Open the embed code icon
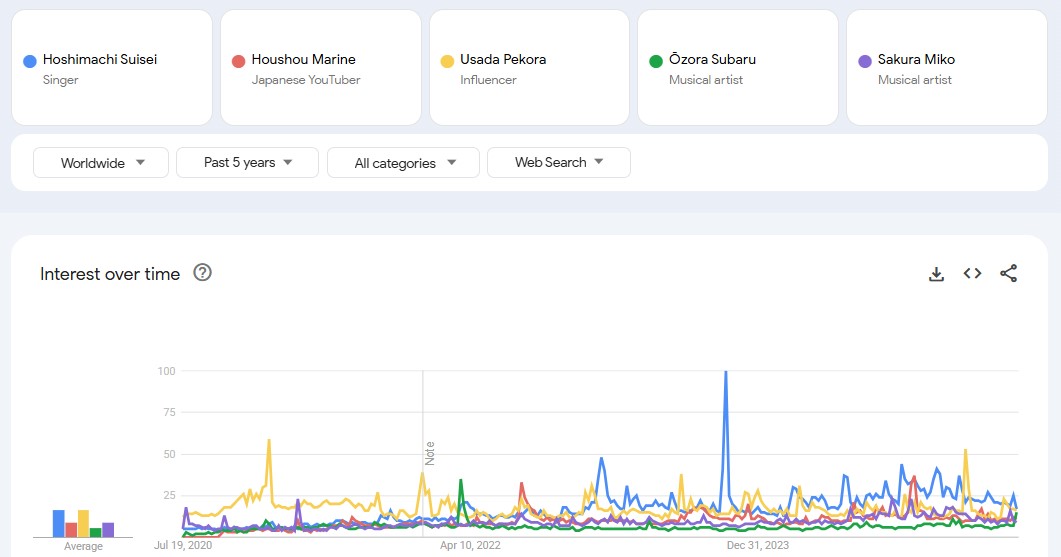 pyautogui.click(x=972, y=273)
